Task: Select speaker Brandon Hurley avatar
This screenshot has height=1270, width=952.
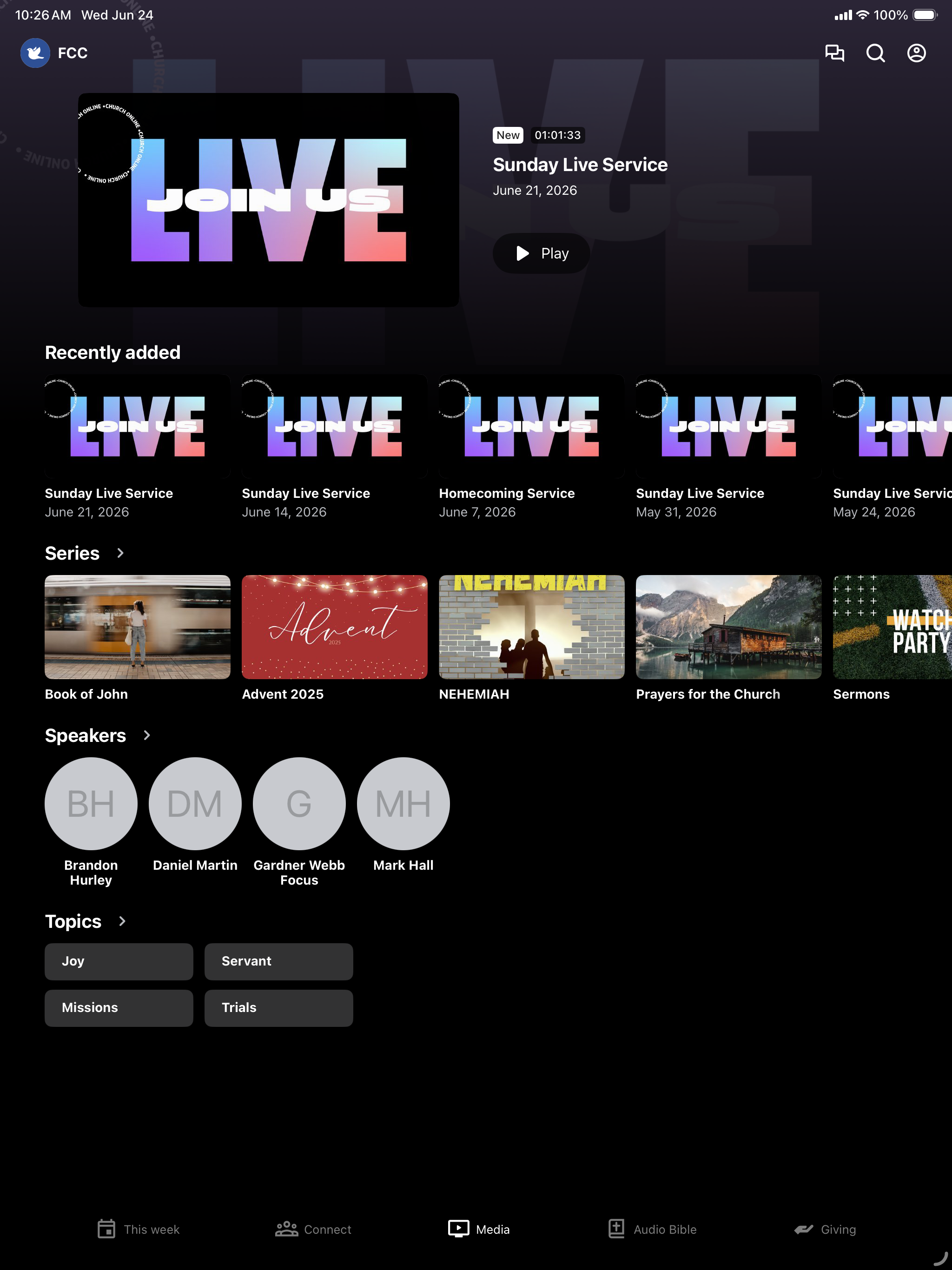Action: point(91,803)
